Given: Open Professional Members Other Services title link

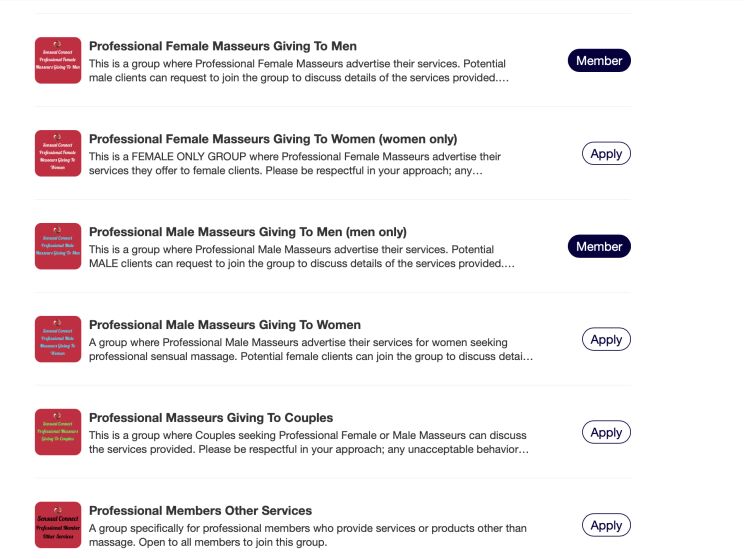Looking at the screenshot, I should pos(200,511).
